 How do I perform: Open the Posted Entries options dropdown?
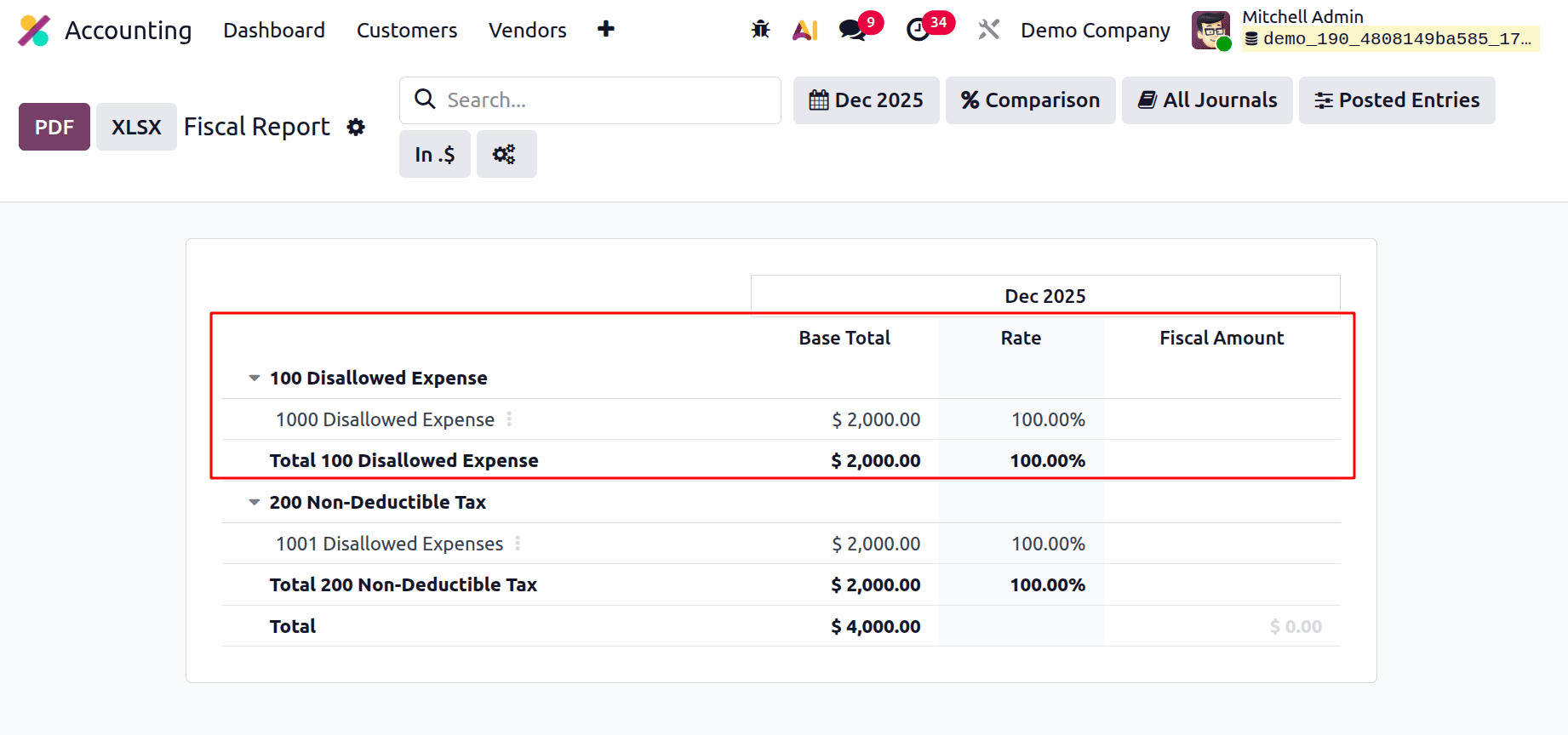point(1397,100)
